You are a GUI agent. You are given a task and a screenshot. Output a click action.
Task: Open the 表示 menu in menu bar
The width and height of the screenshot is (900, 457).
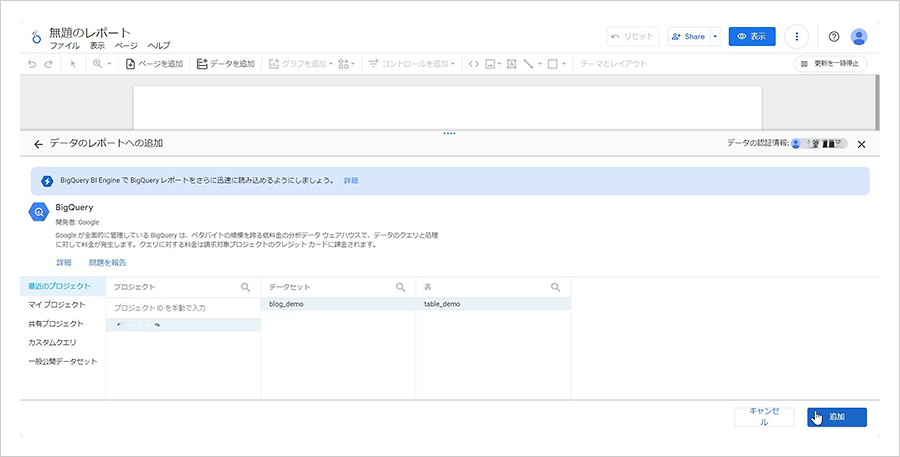(x=97, y=45)
